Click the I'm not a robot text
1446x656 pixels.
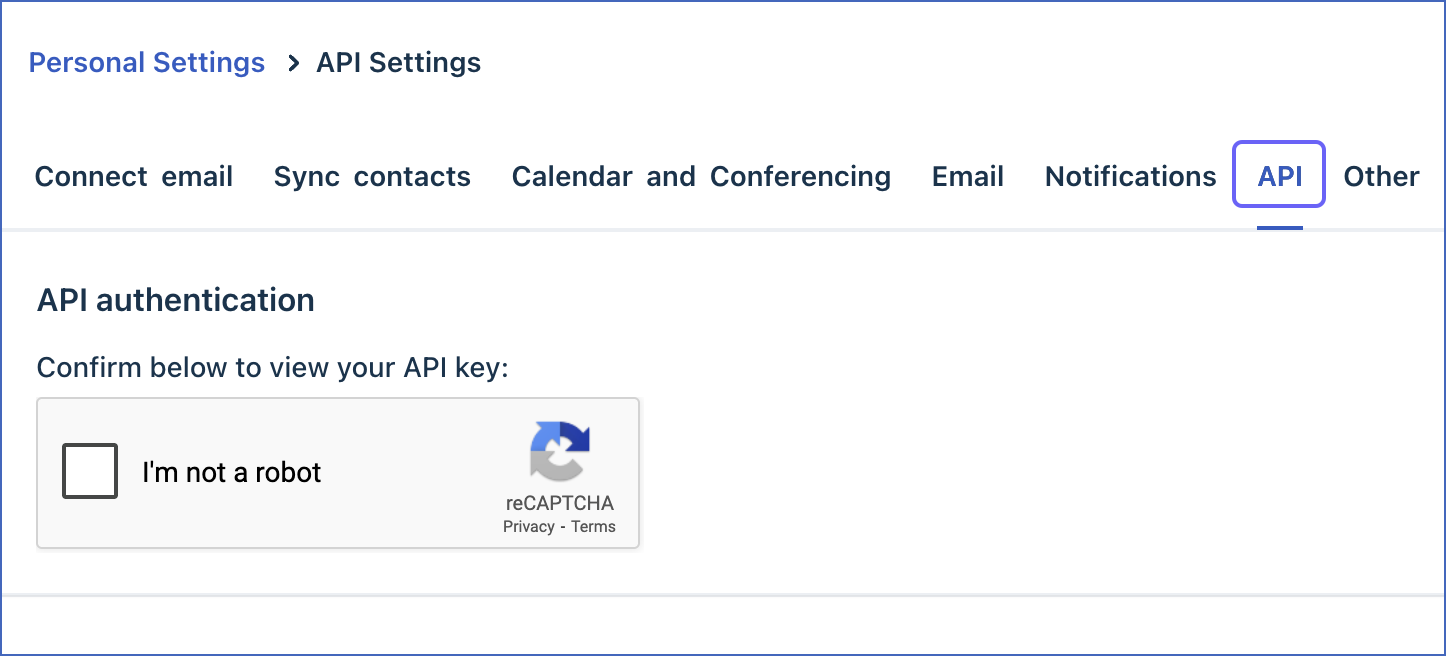pos(232,471)
